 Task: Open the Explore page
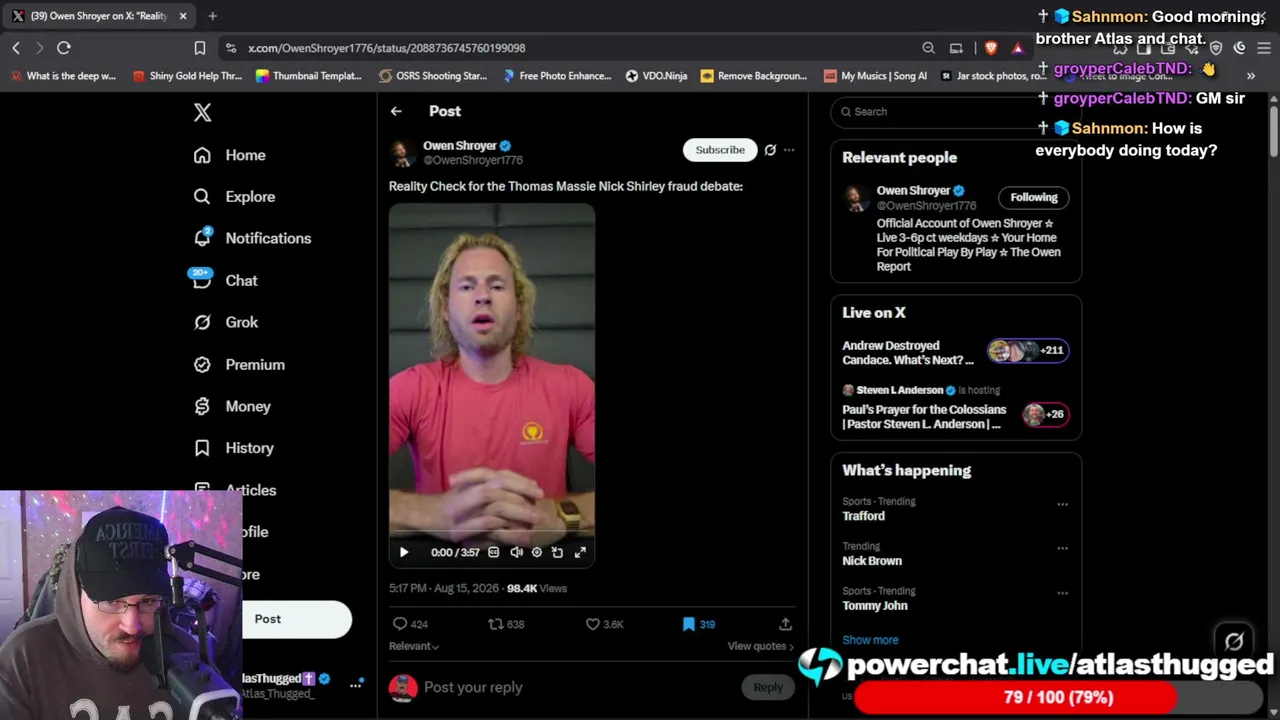234,197
